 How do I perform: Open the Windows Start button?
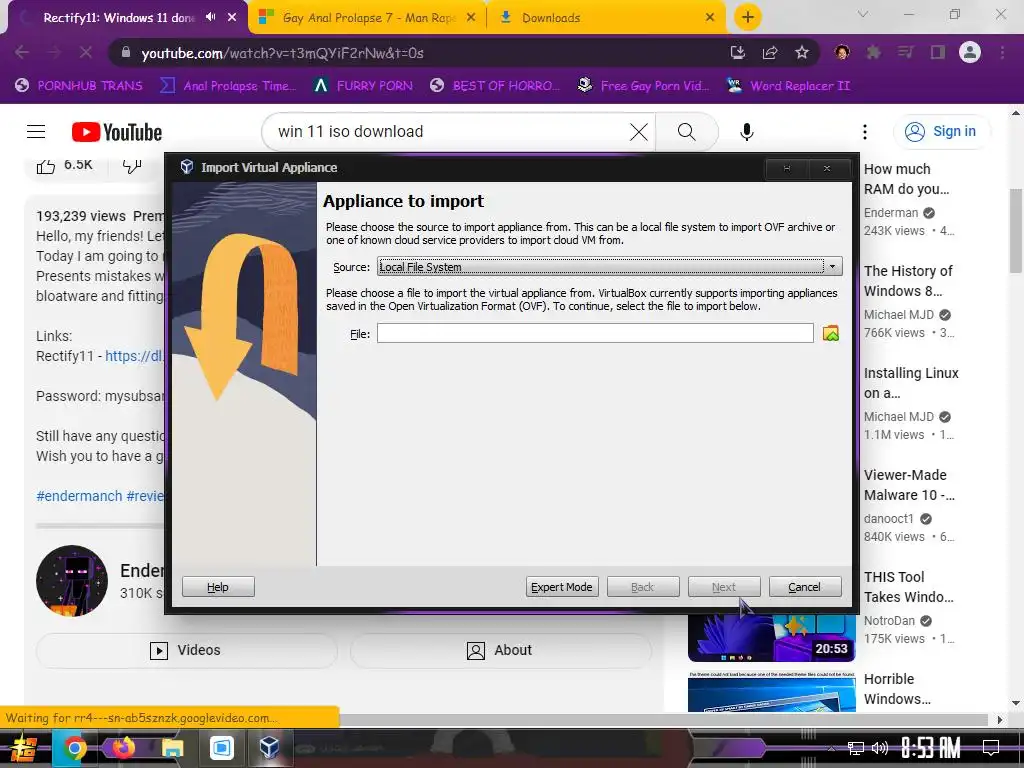pyautogui.click(x=23, y=748)
